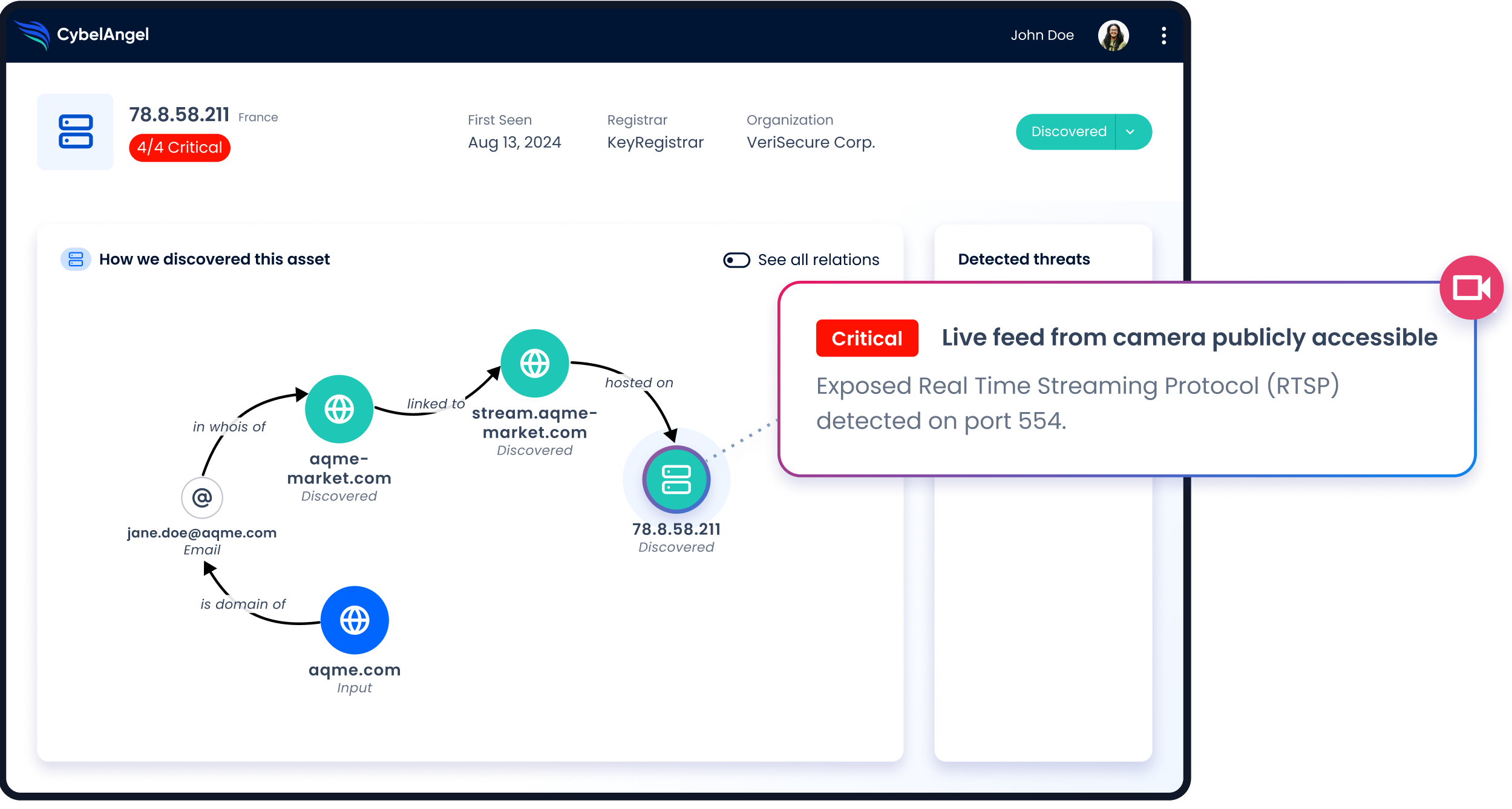
Task: Select the jane.doe@aqme.com email node
Action: coord(202,498)
